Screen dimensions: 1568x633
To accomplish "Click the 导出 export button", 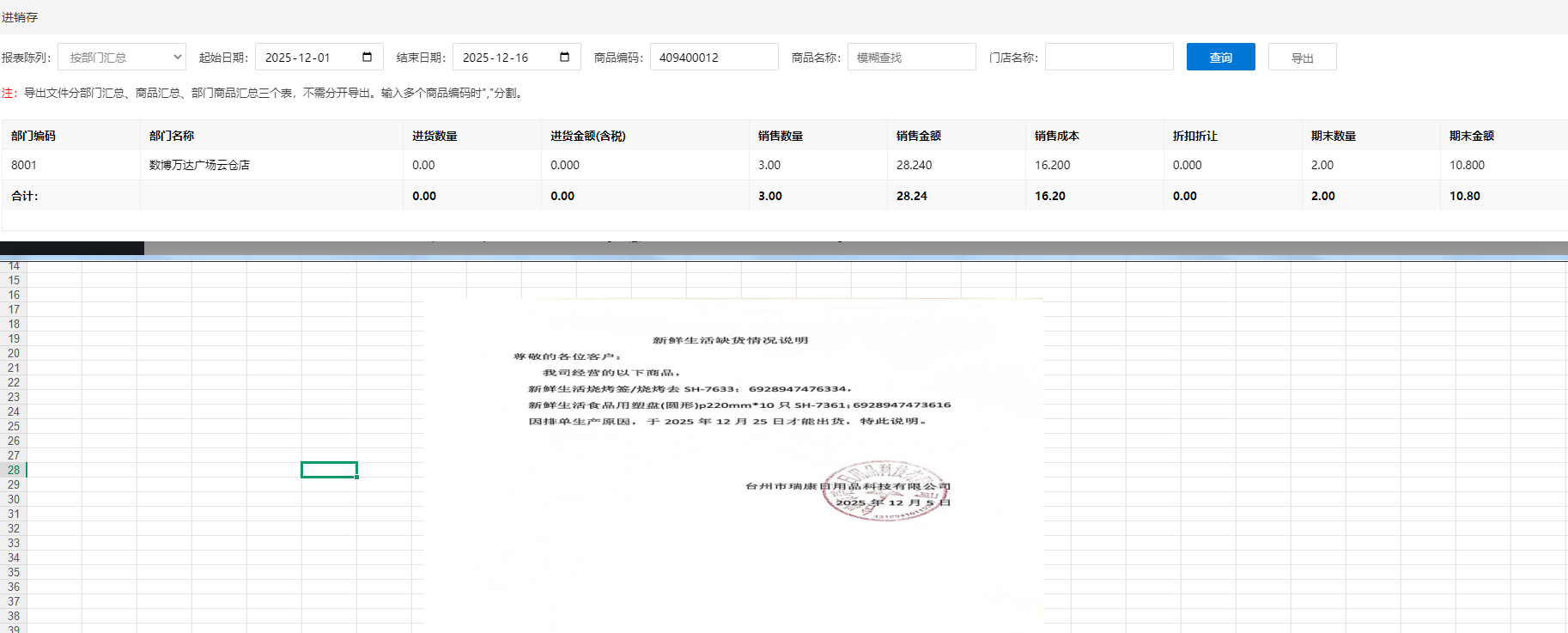I will 1302,58.
